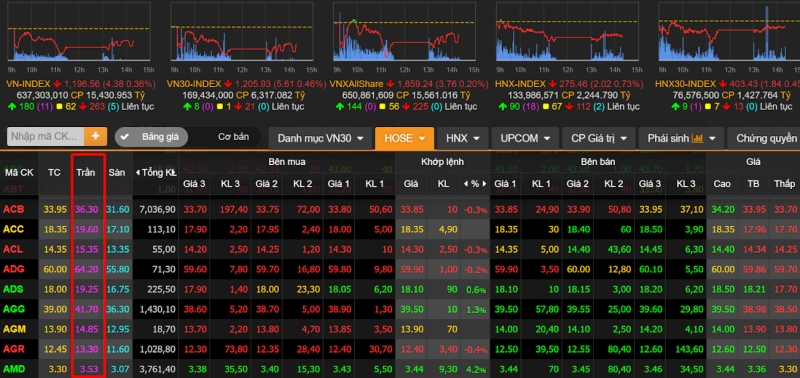The width and height of the screenshot is (800, 378).
Task: Open the CP Giá trị dropdown
Action: [599, 138]
